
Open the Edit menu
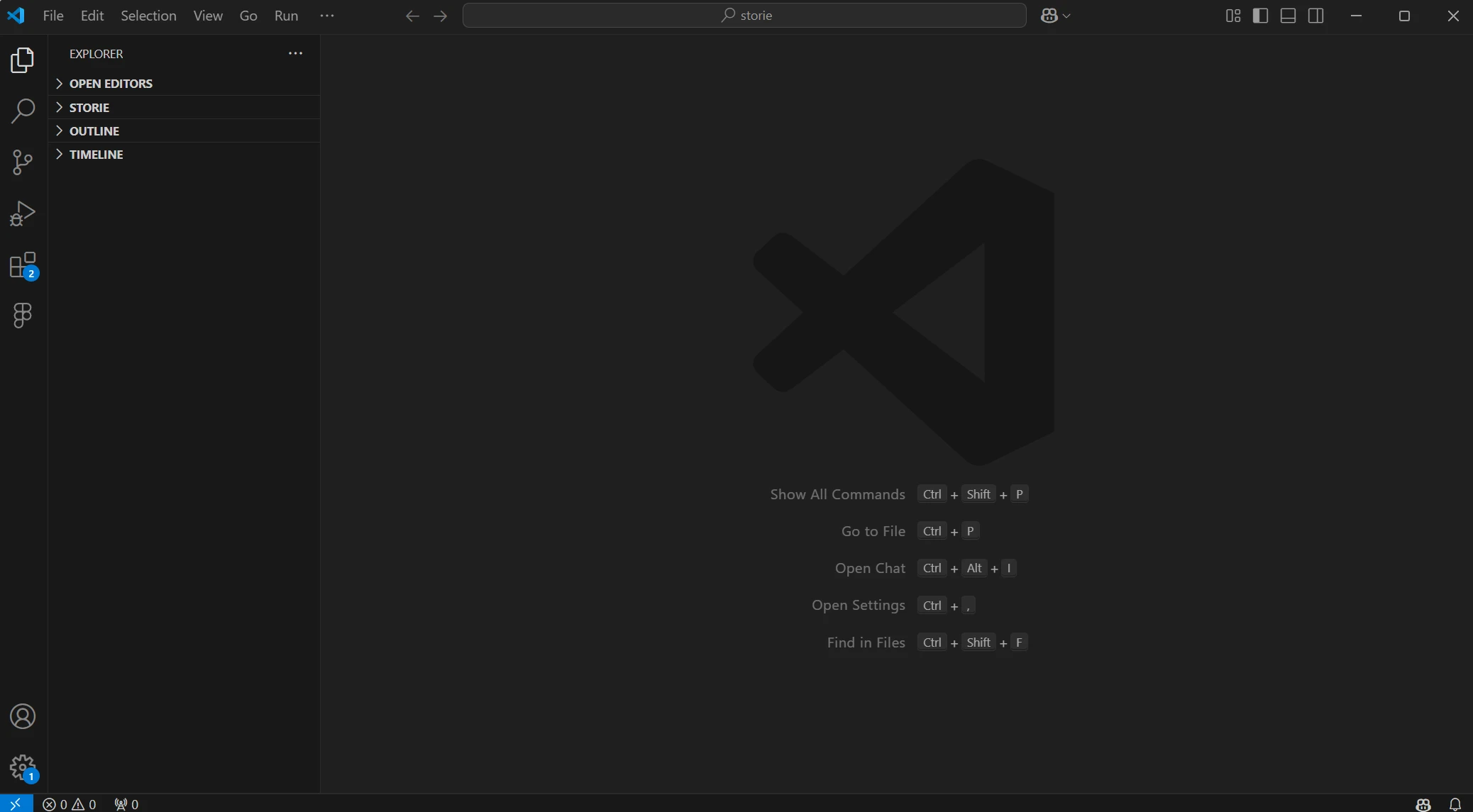tap(92, 16)
